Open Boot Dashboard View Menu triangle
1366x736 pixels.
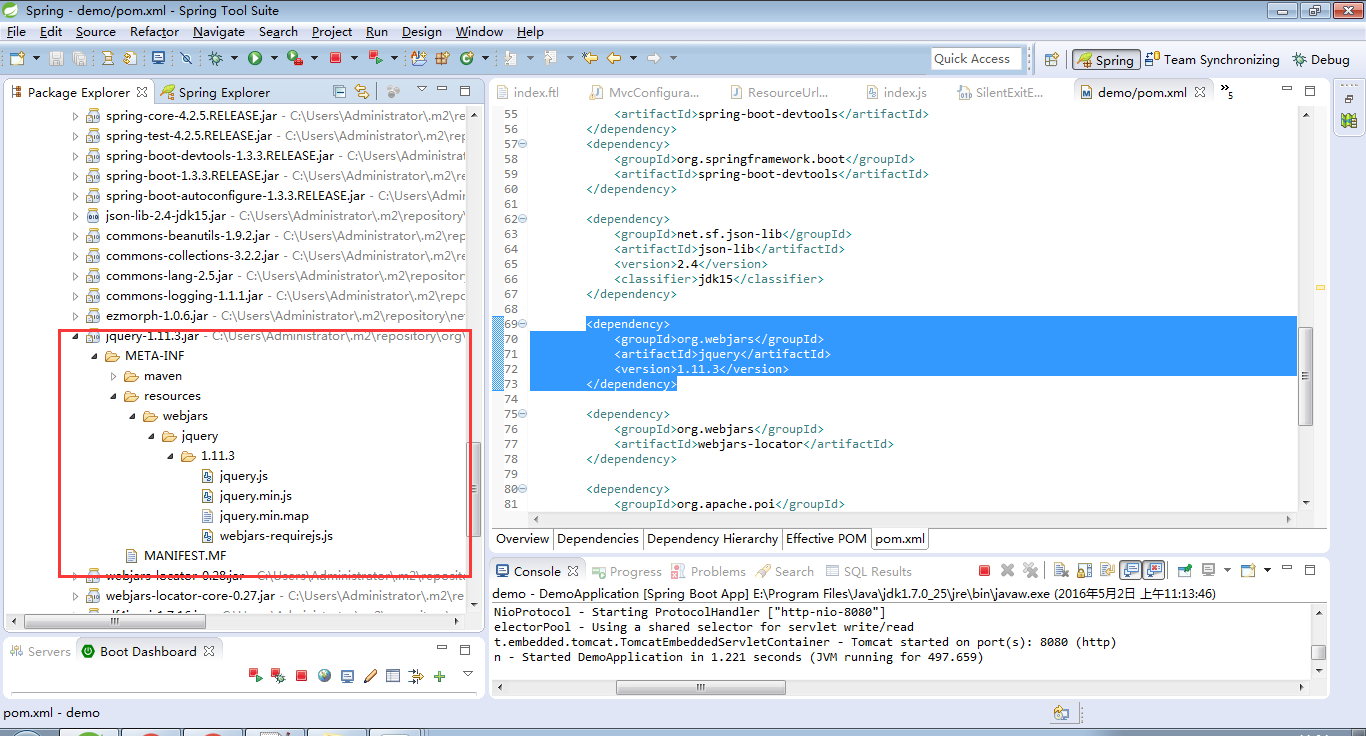(467, 674)
